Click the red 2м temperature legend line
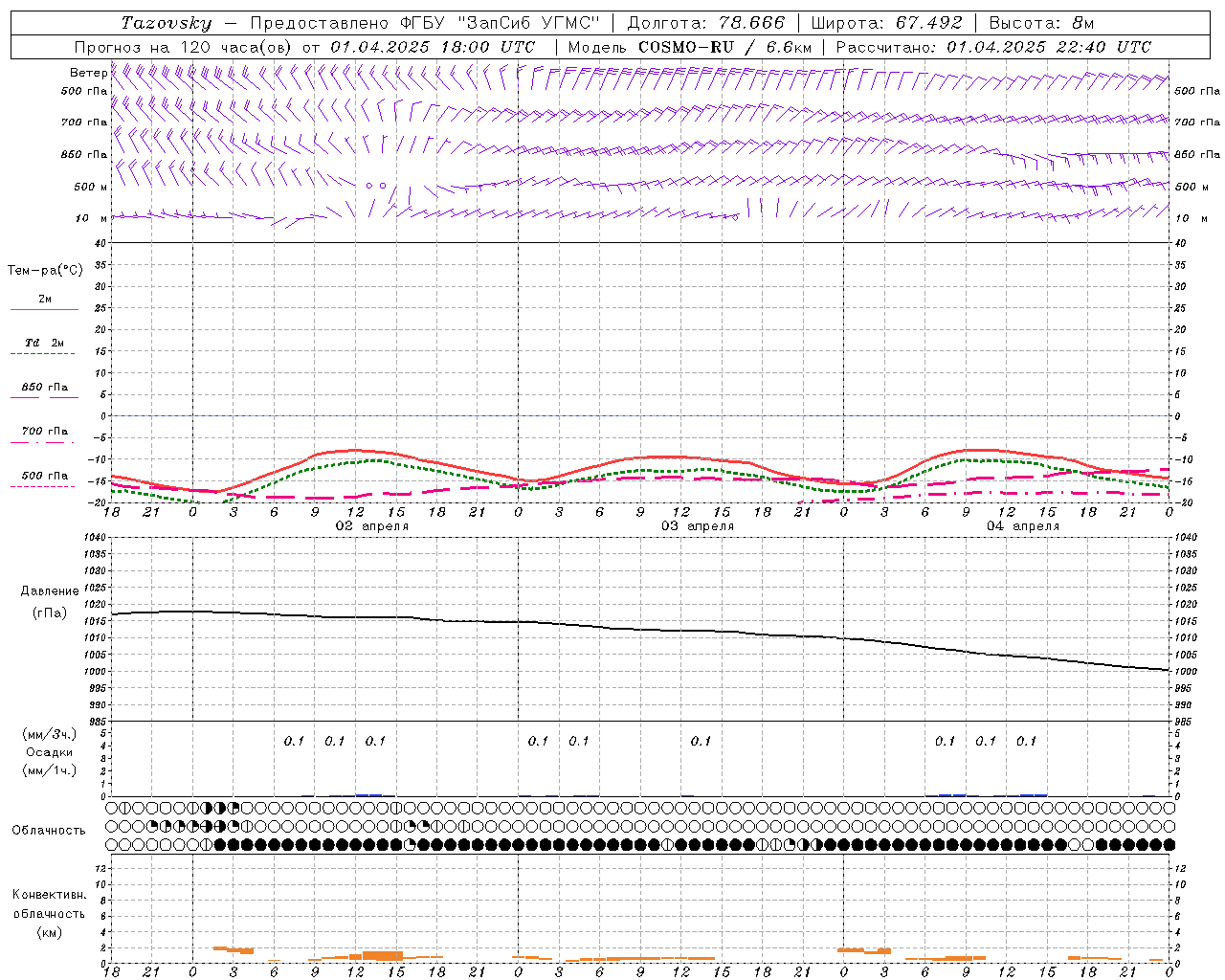This screenshot has height=980, width=1225. 44,310
